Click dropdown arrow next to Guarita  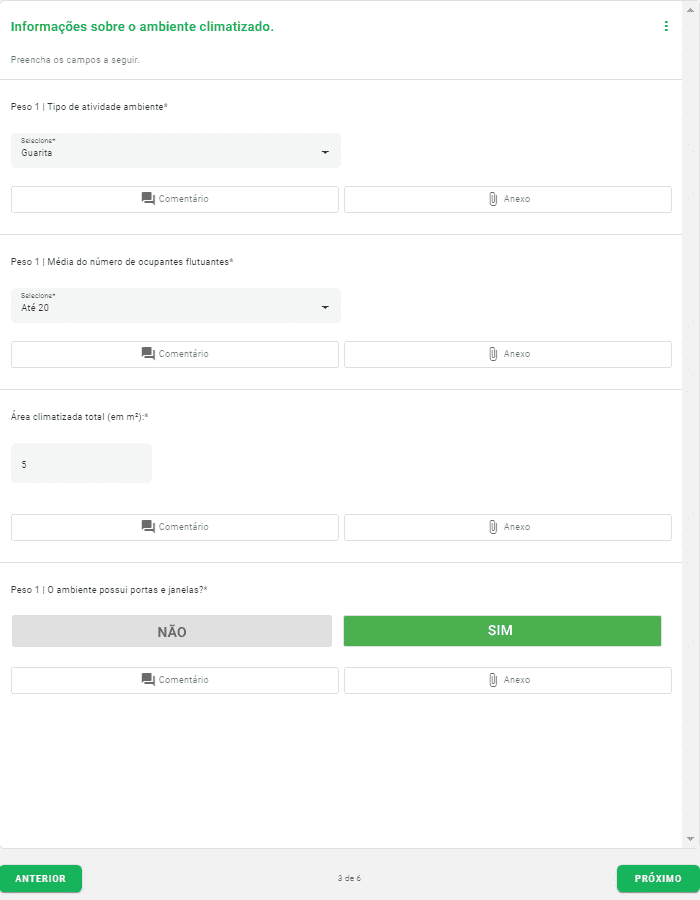[x=325, y=153]
